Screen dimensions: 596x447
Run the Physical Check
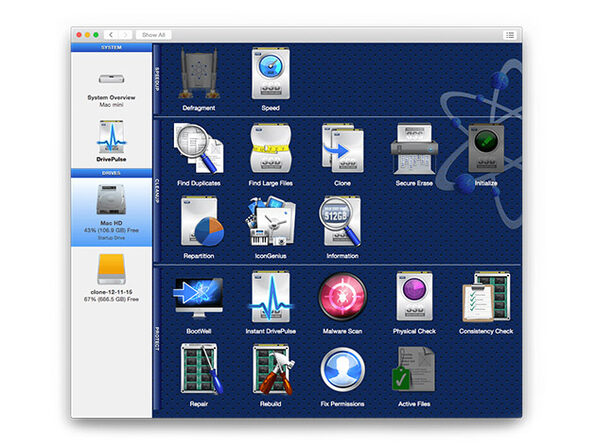414,303
